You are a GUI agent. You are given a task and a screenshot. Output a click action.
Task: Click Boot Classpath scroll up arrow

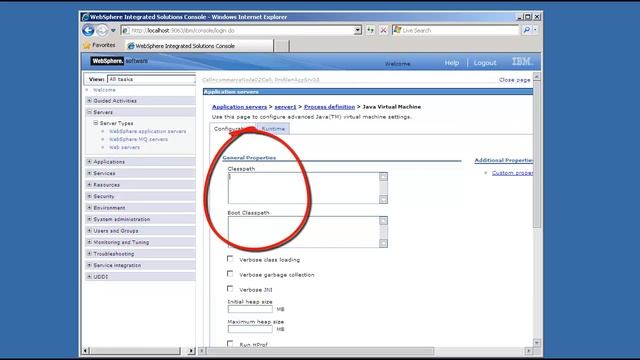pos(383,221)
